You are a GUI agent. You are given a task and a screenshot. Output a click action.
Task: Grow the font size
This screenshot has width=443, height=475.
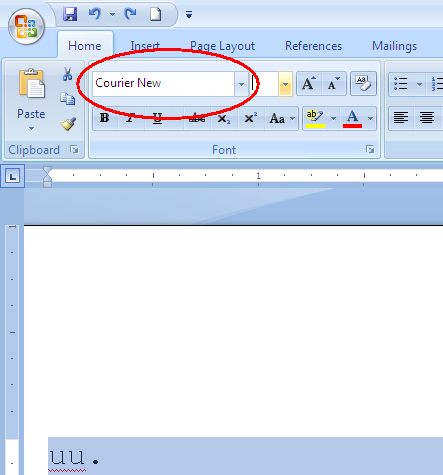(x=309, y=83)
